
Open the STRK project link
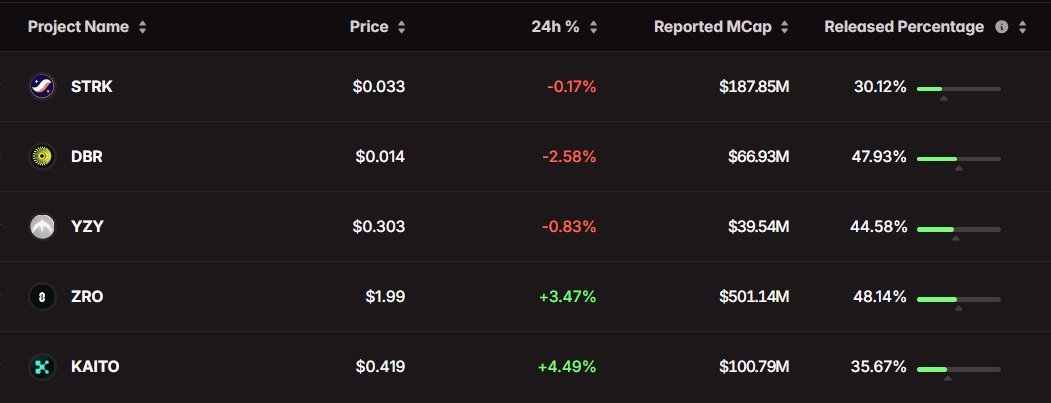pyautogui.click(x=92, y=87)
